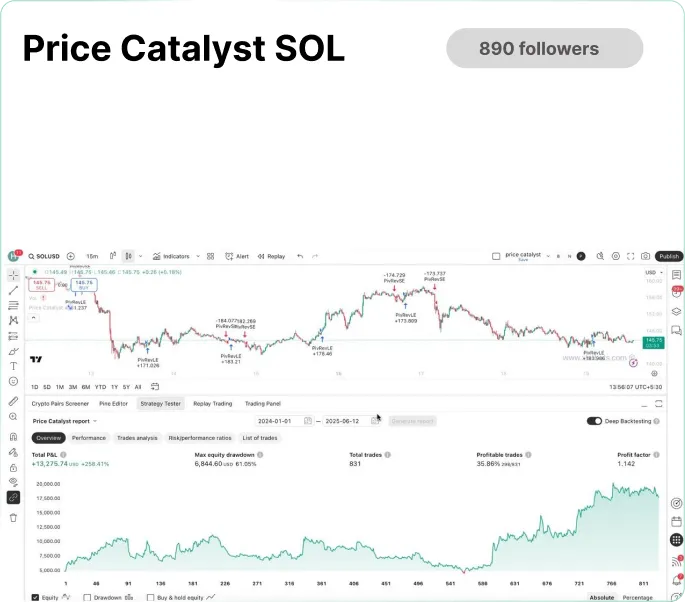Take a chart snapshot with camera icon
Screen dimensions: 685x602
pyautogui.click(x=645, y=256)
